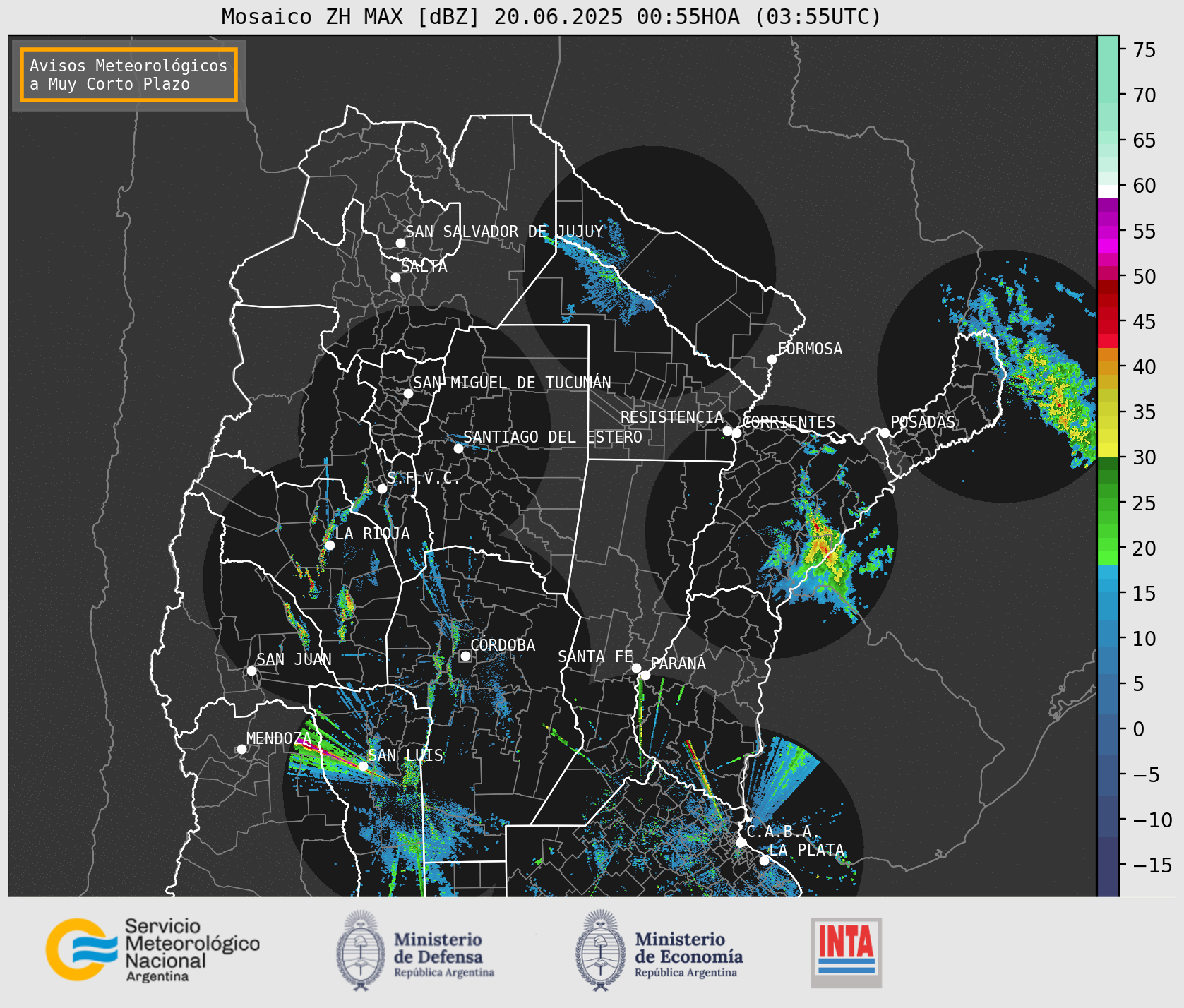This screenshot has width=1184, height=1008.
Task: Click the 60 dBZ colorbar tick label
Action: click(x=1144, y=186)
